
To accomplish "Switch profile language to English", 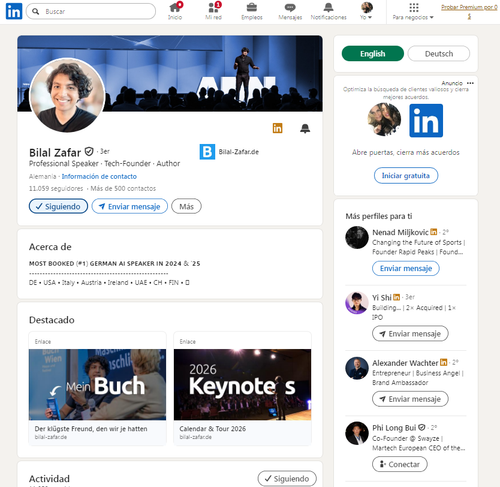I will click(x=373, y=54).
